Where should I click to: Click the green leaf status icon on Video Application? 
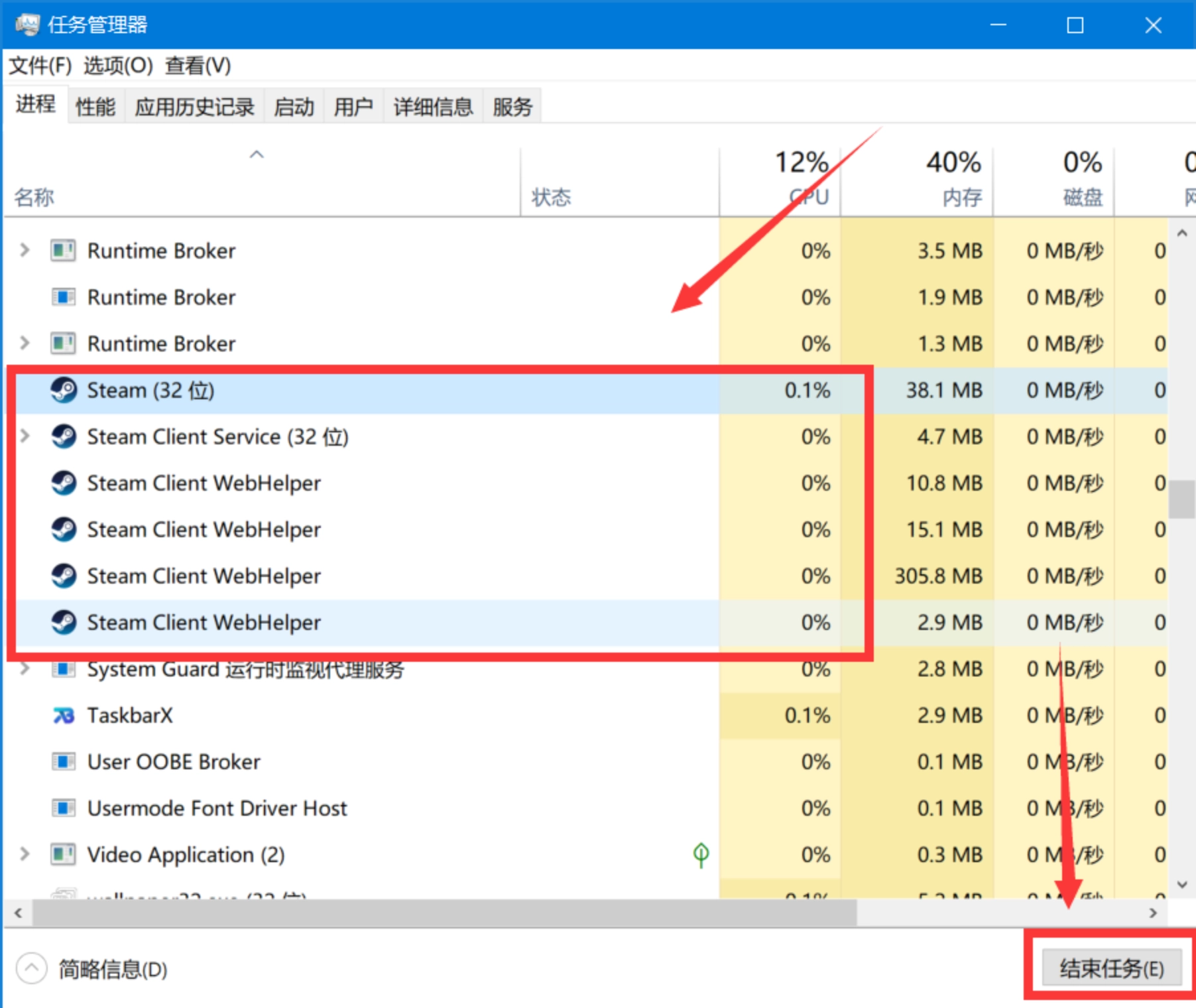701,854
